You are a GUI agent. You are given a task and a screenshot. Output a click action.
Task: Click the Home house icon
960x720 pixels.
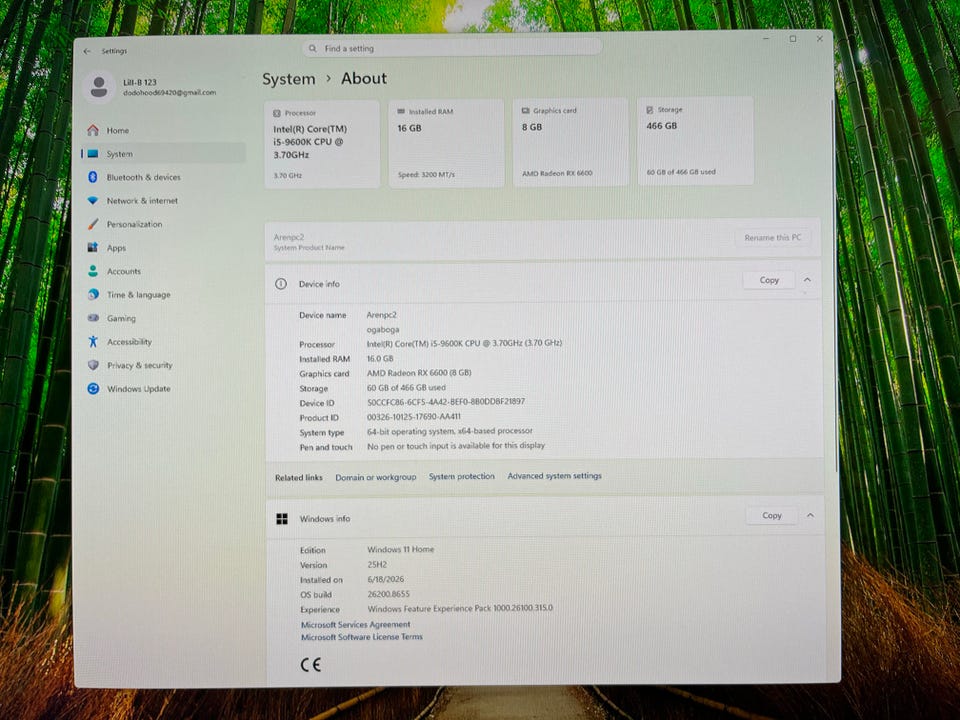93,130
